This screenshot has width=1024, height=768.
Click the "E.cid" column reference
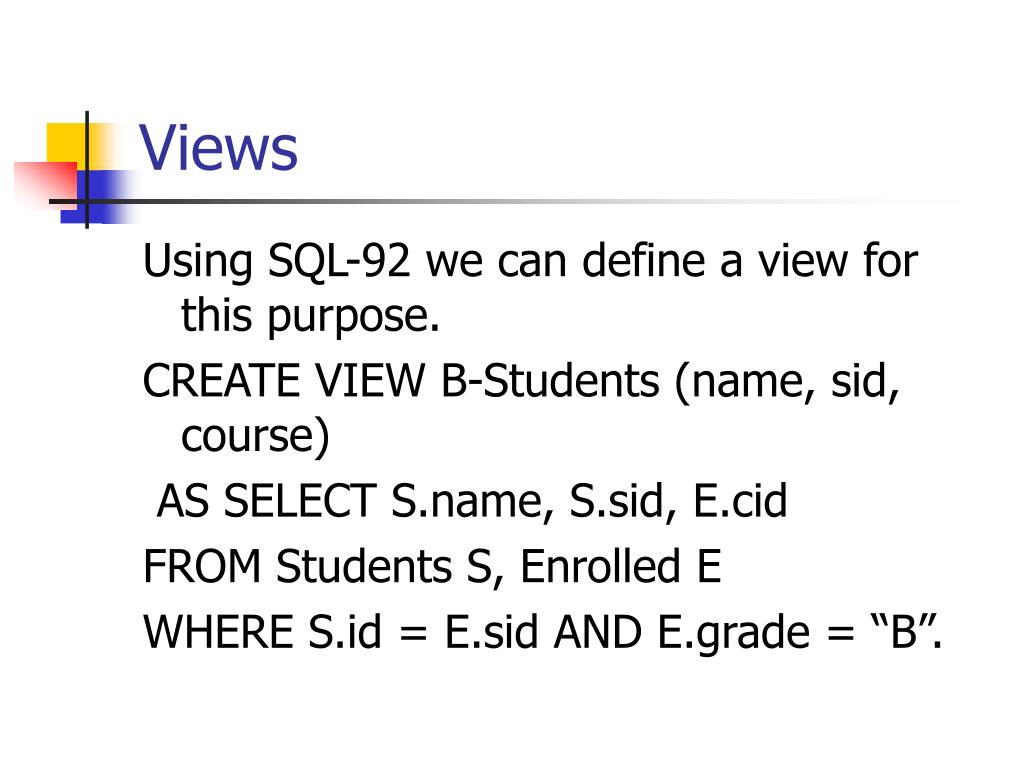point(740,501)
